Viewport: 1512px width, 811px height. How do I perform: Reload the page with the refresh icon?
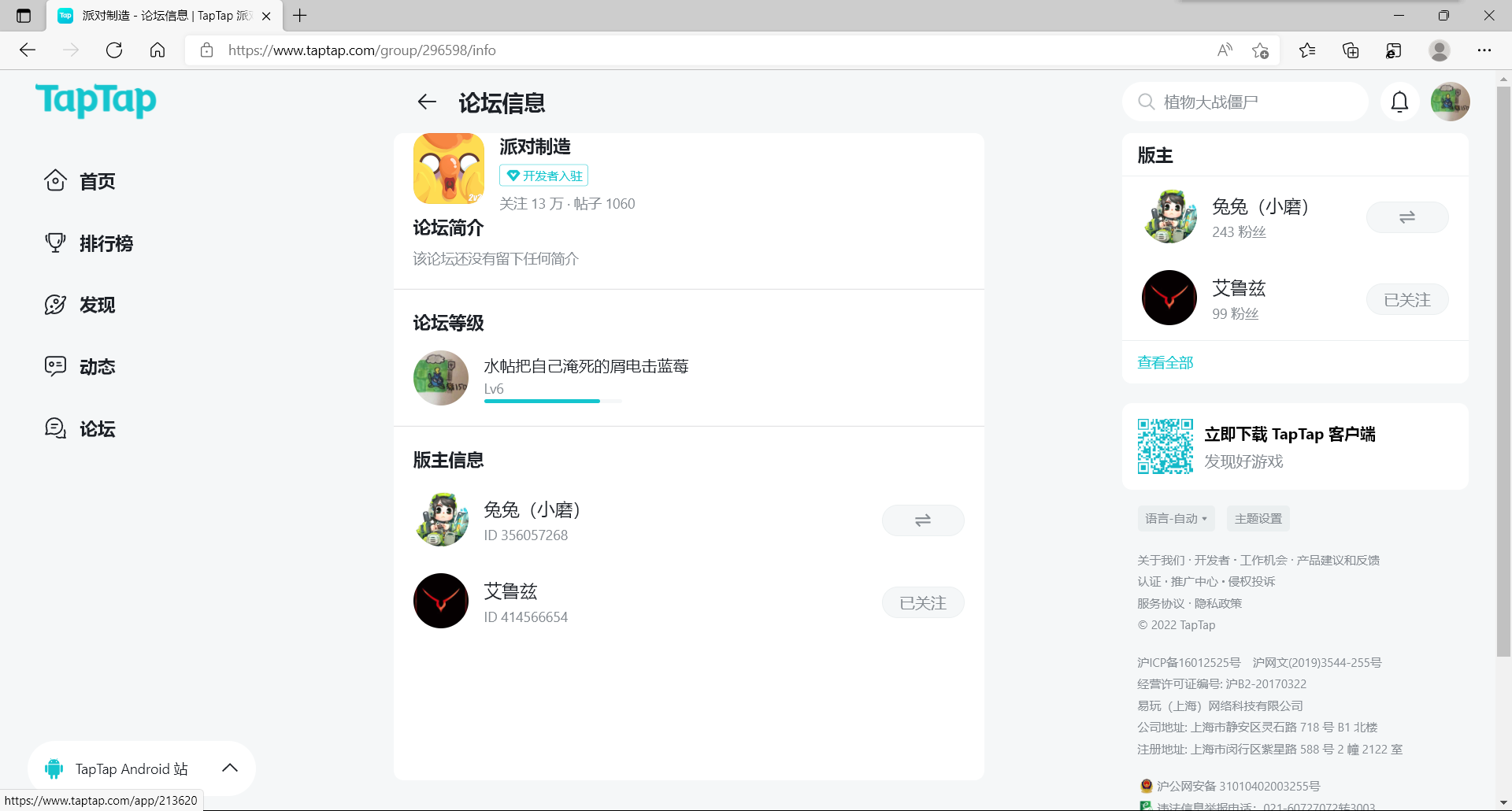coord(114,50)
